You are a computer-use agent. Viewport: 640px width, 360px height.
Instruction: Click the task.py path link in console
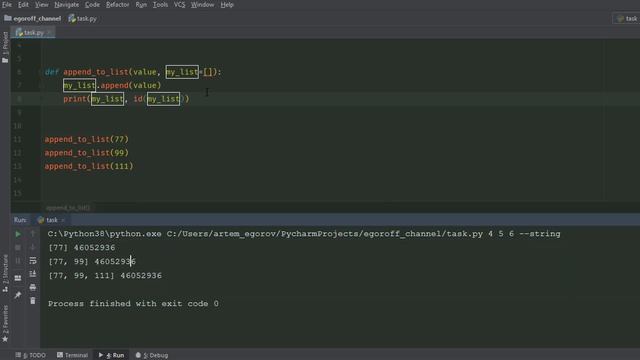[x=324, y=234]
